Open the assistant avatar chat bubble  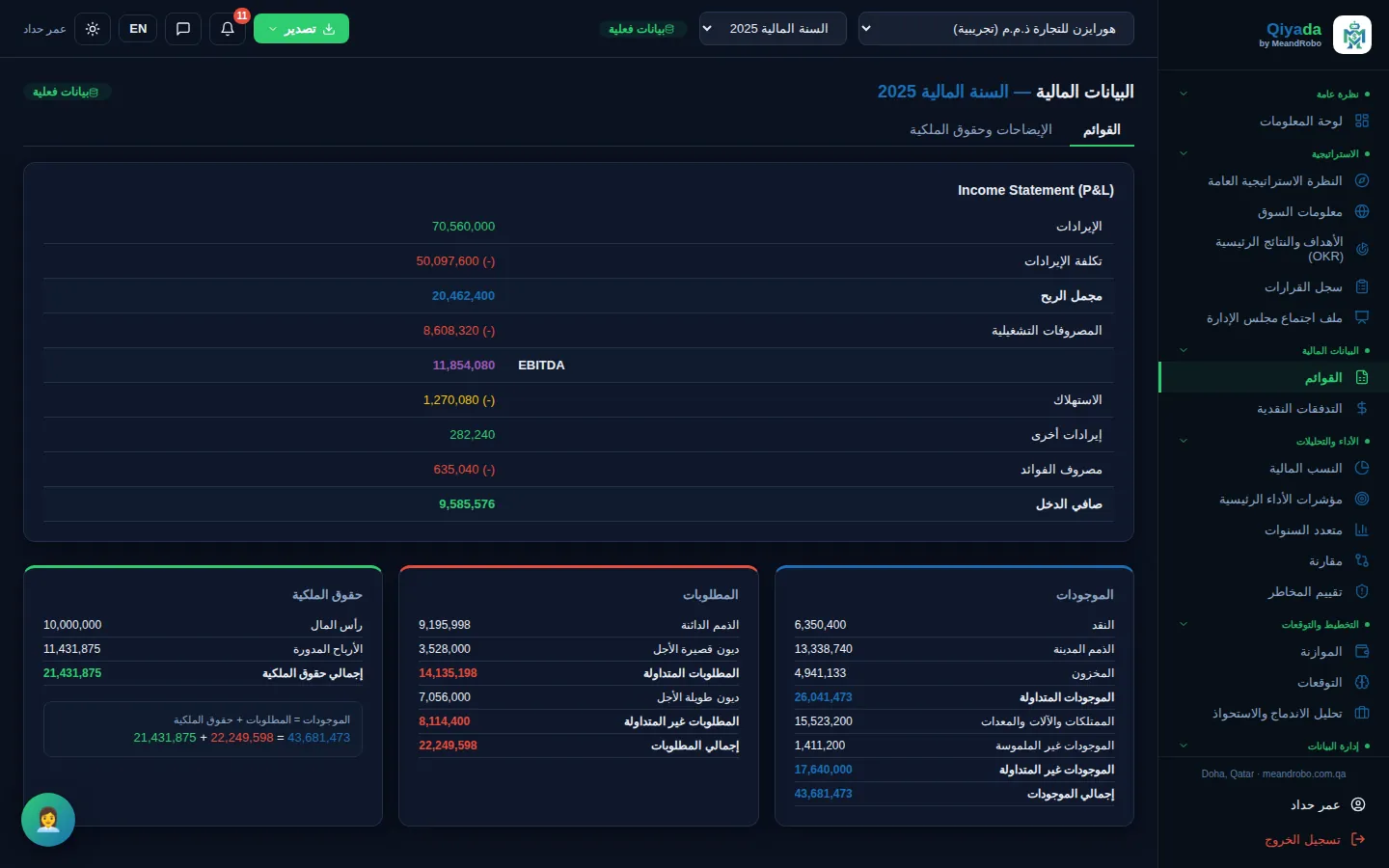[x=48, y=820]
